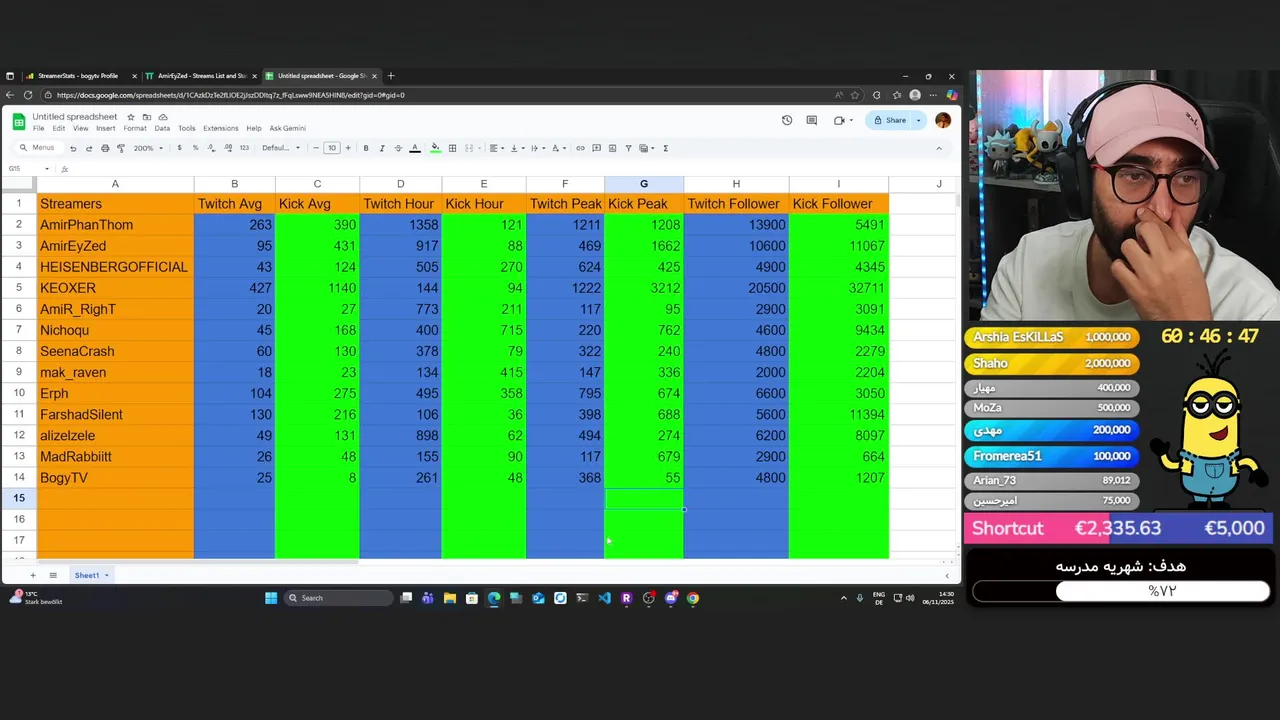Format selection as percent

point(195,148)
